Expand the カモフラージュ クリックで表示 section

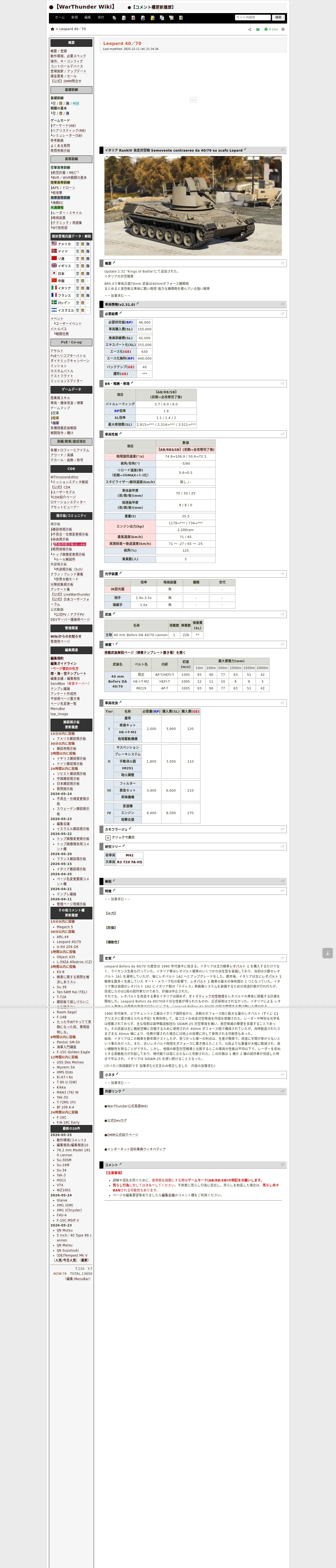[x=108, y=837]
